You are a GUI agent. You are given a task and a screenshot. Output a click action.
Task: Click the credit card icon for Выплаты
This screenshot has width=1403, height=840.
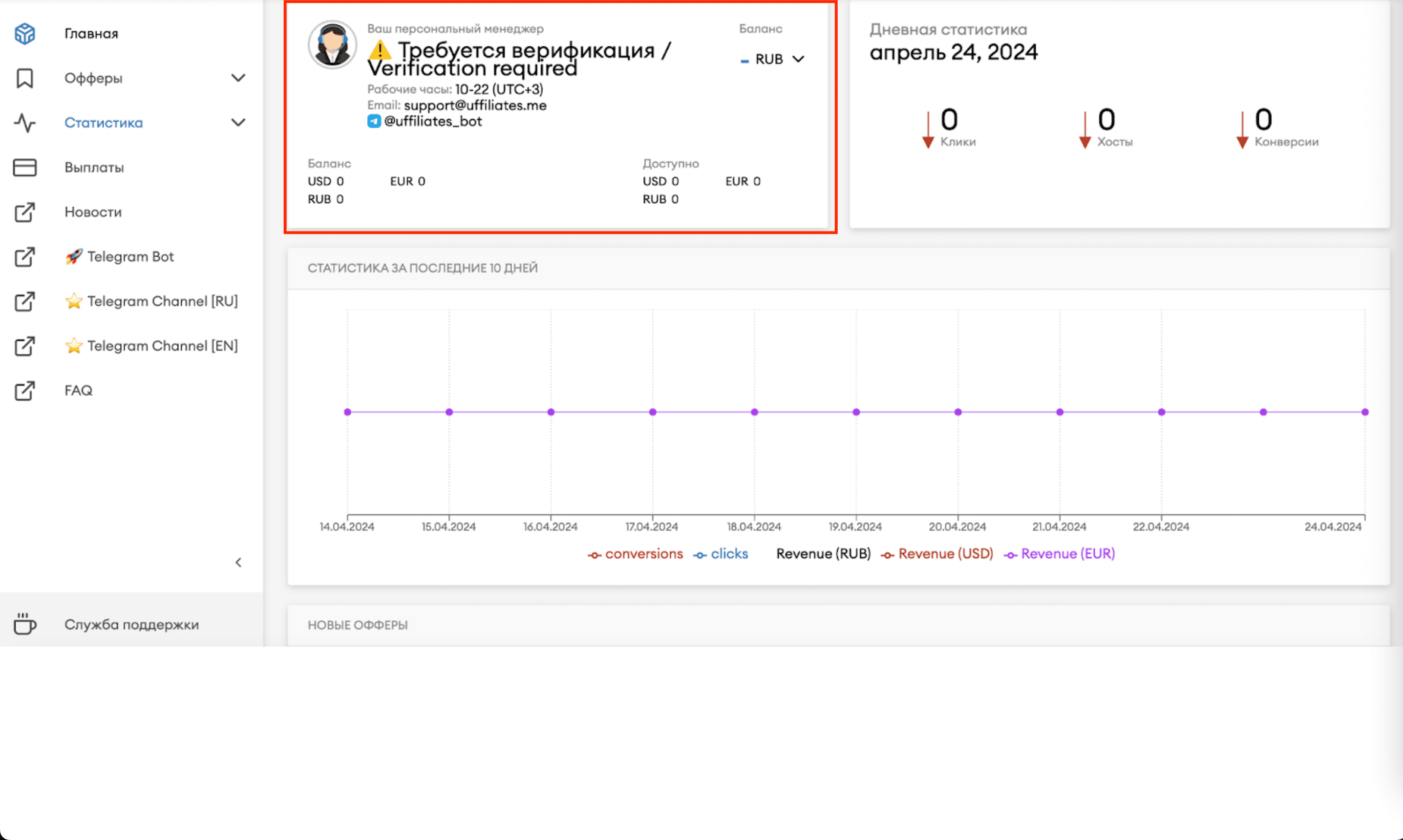click(25, 168)
